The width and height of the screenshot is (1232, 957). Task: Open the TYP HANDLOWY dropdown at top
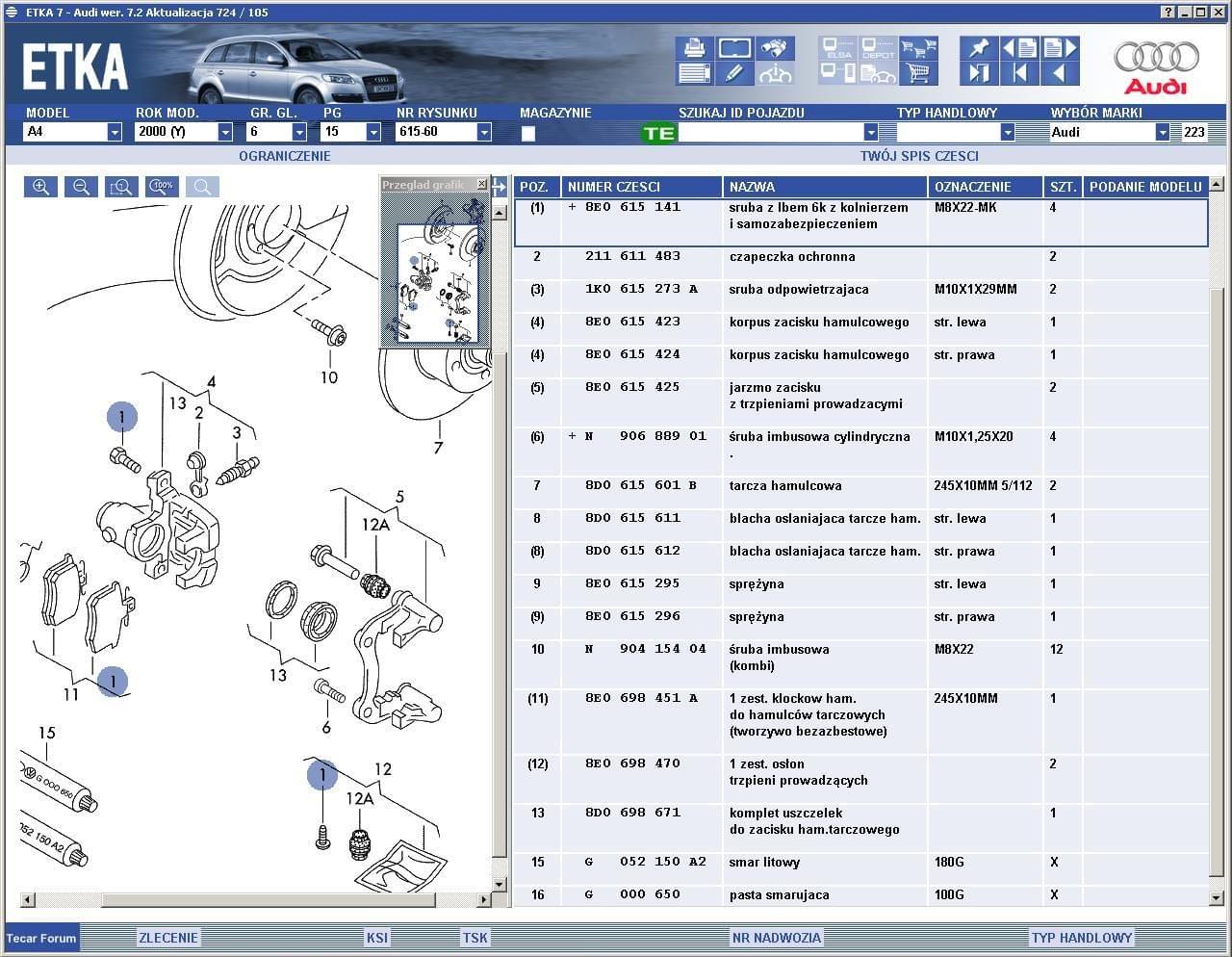point(1008,132)
